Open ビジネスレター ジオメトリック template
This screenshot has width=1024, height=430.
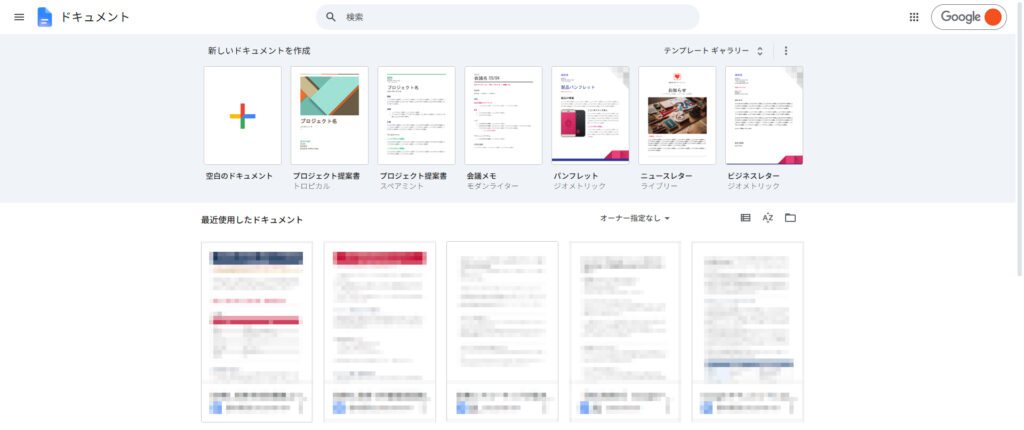click(764, 116)
